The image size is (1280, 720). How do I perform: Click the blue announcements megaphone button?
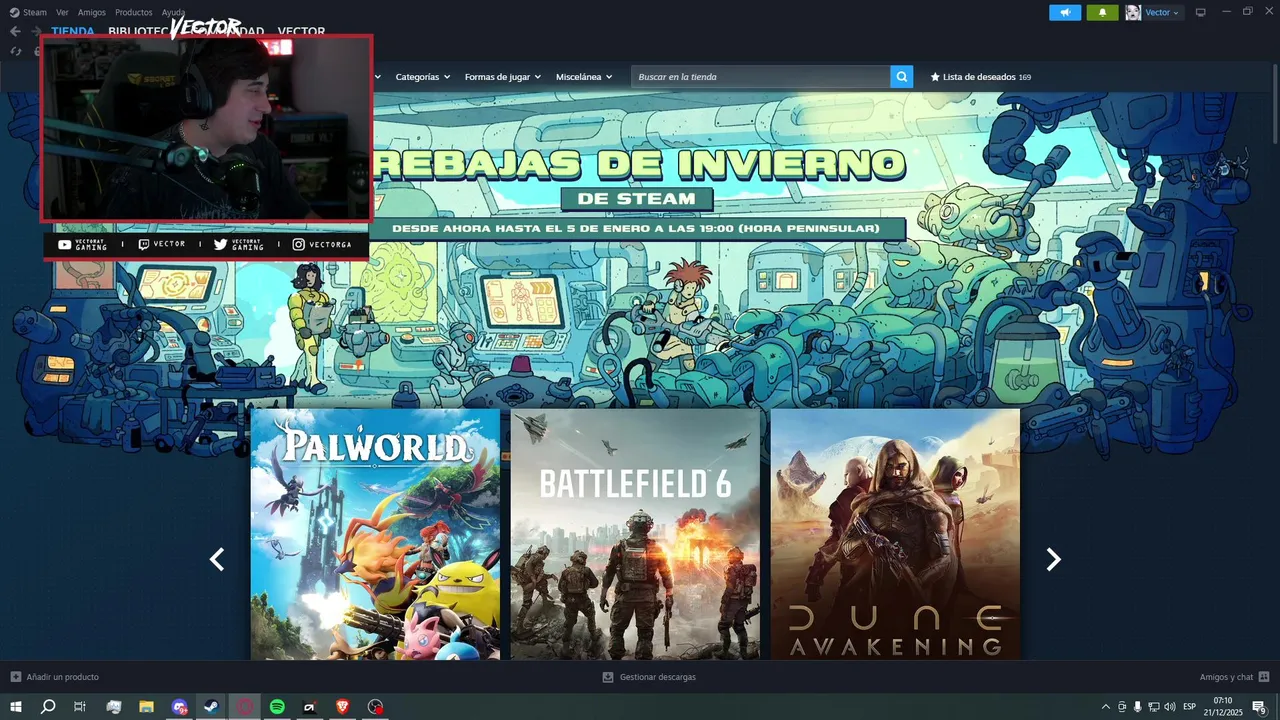1065,12
